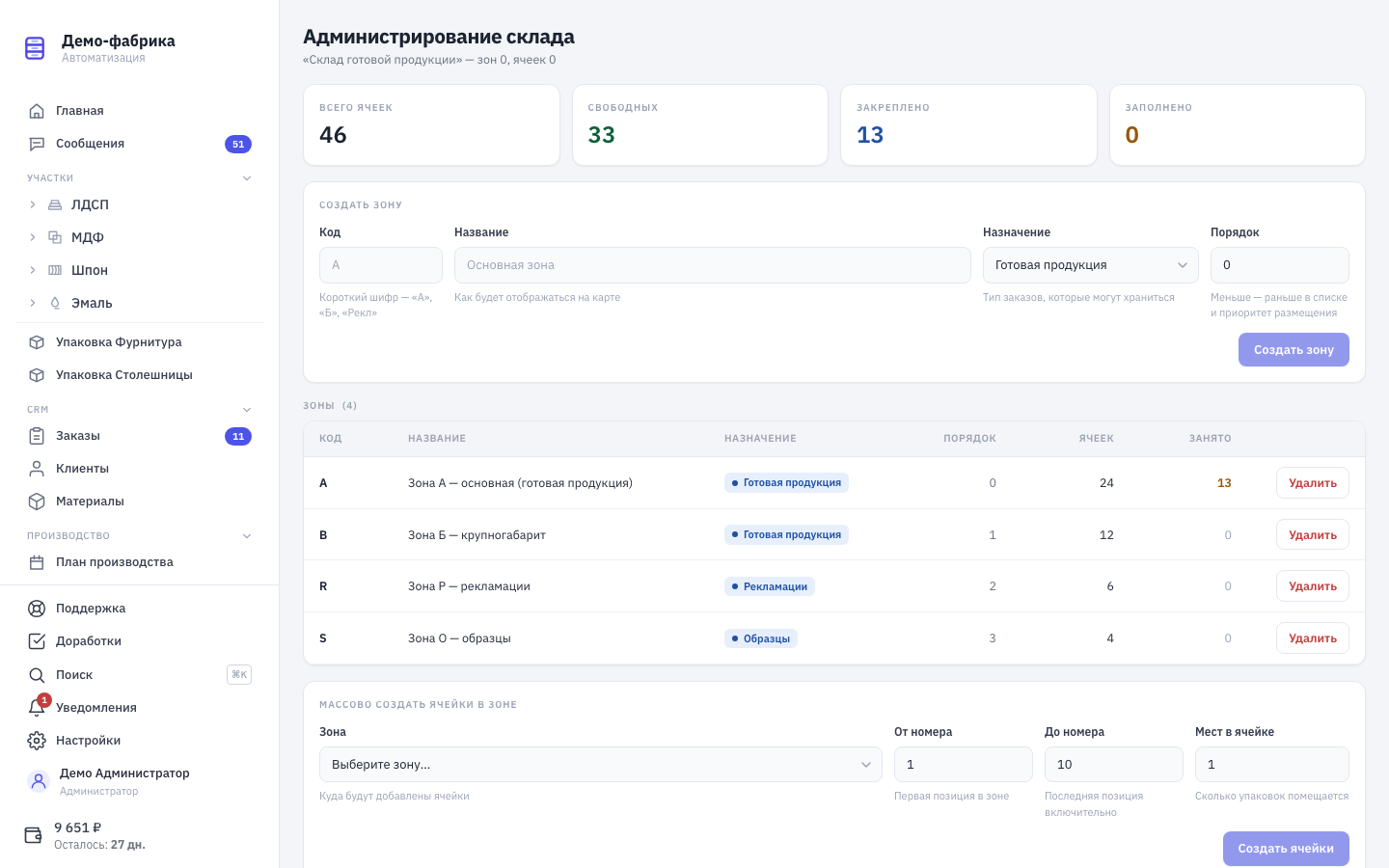The image size is (1389, 868).
Task: Open Настройки in the sidebar
Action: tap(140, 741)
